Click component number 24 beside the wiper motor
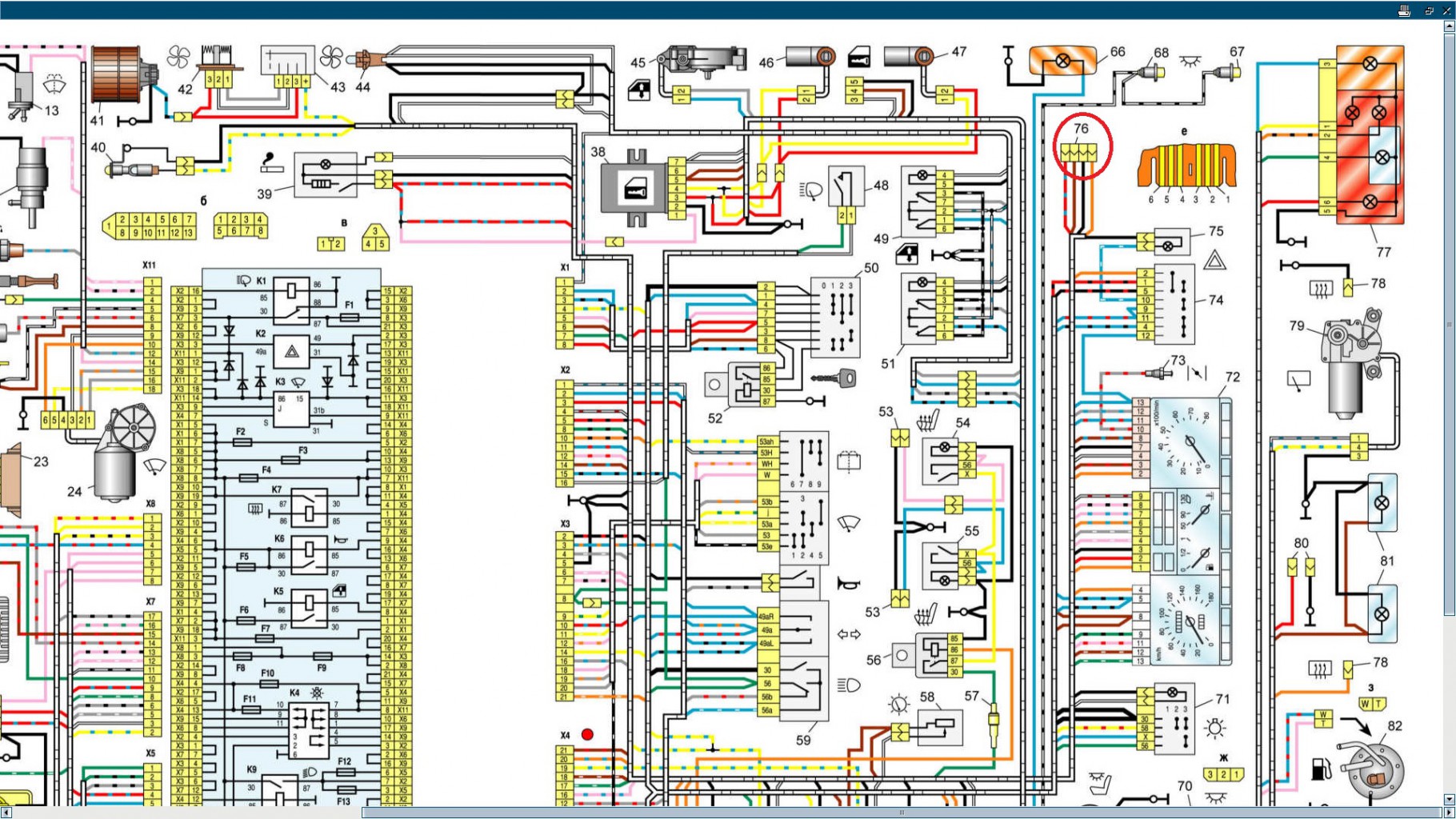1456x819 pixels. coord(74,491)
